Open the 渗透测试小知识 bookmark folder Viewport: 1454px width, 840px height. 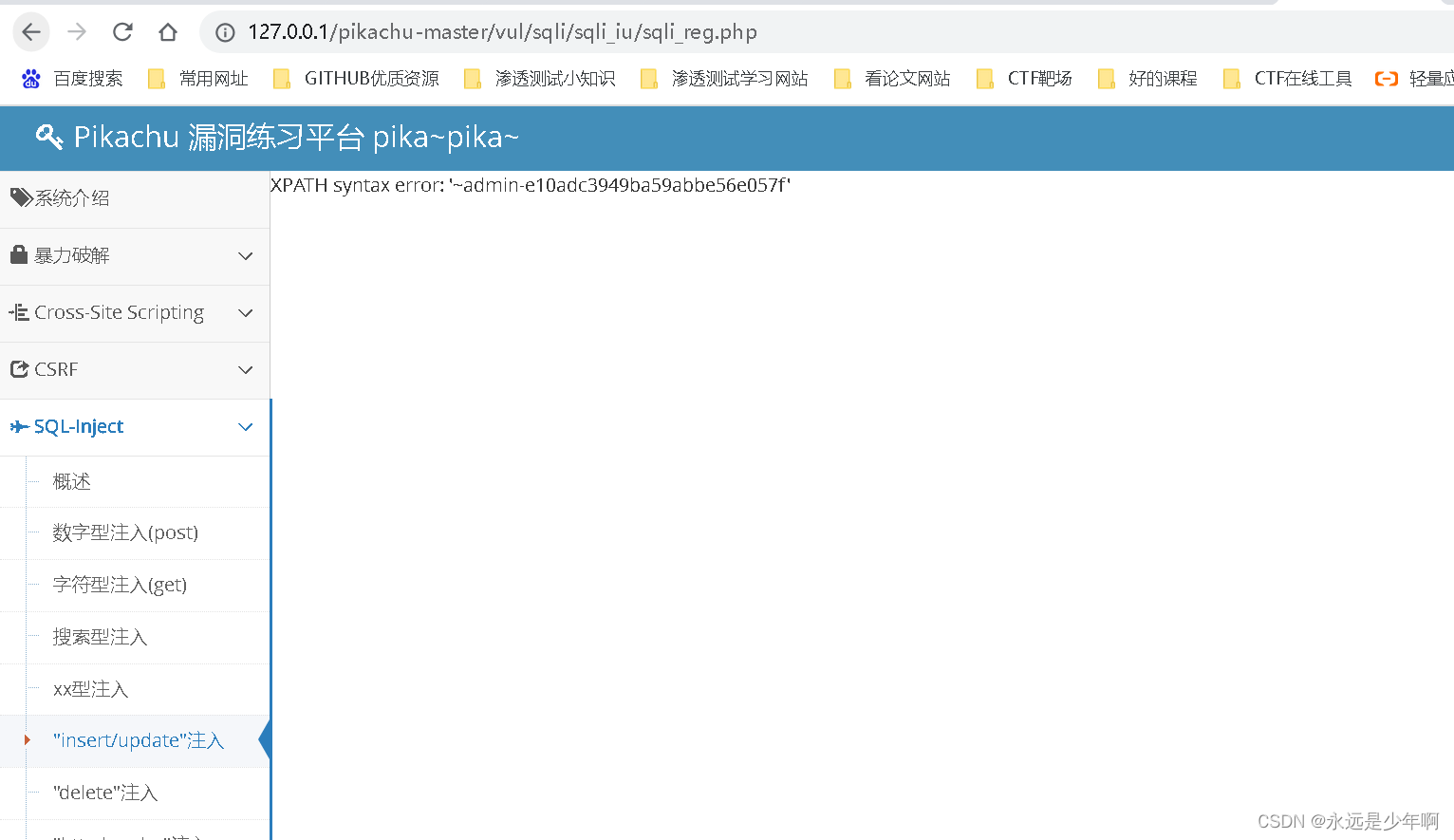point(539,79)
